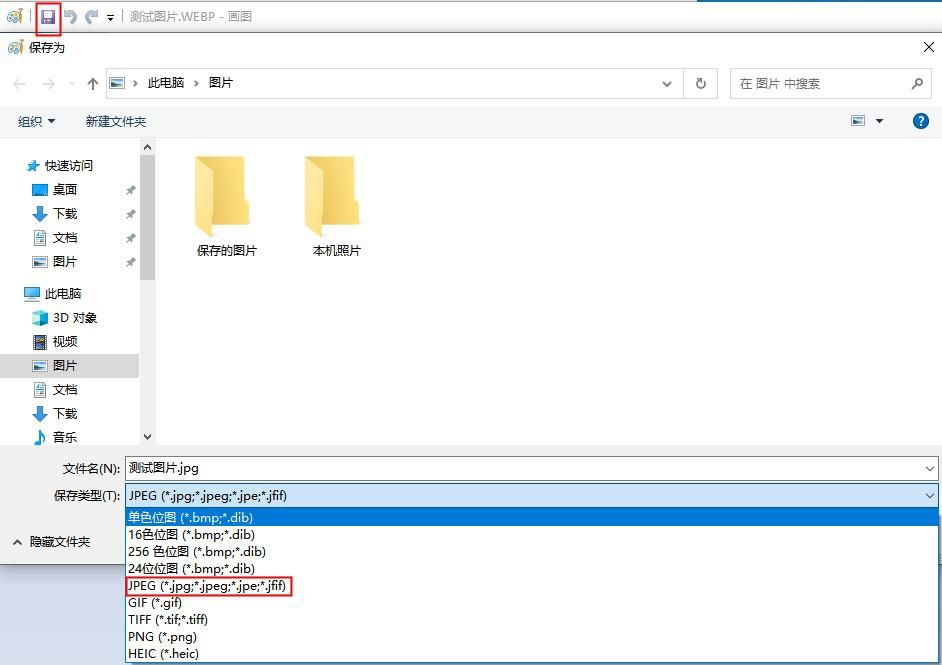The width and height of the screenshot is (942, 665).
Task: Go up to the parent folder
Action: coord(91,83)
